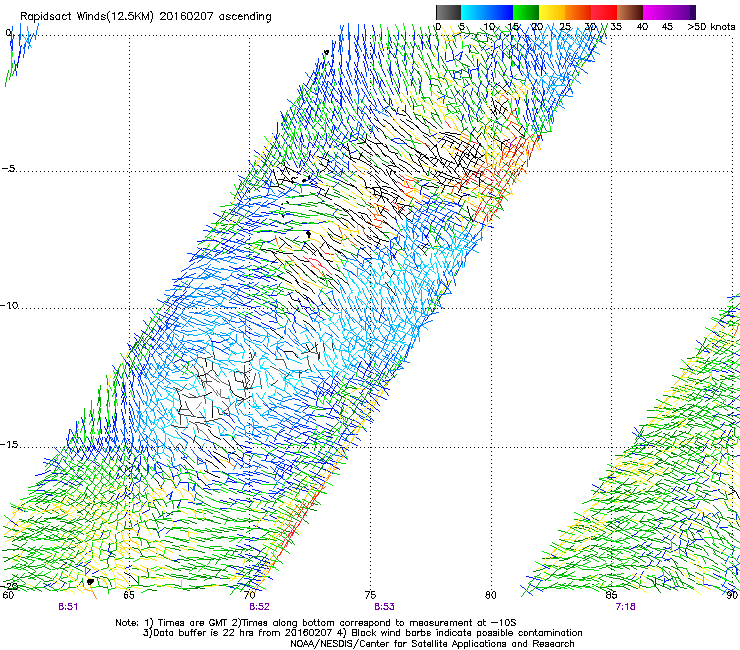Click the yellow 20–25 knots legend swatch
Viewport: 740px width, 650px height.
[x=552, y=12]
